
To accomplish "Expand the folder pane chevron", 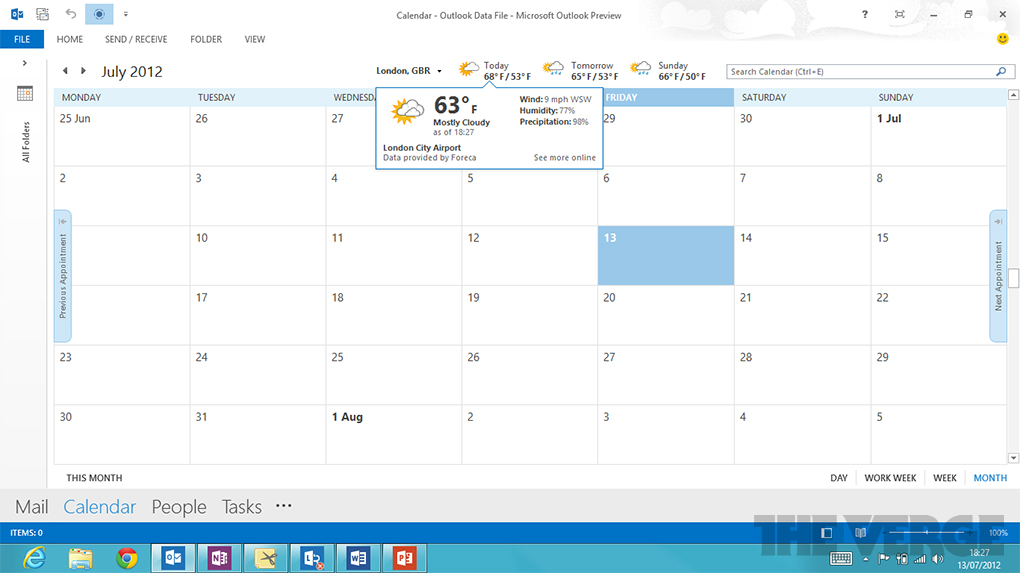I will coord(25,63).
